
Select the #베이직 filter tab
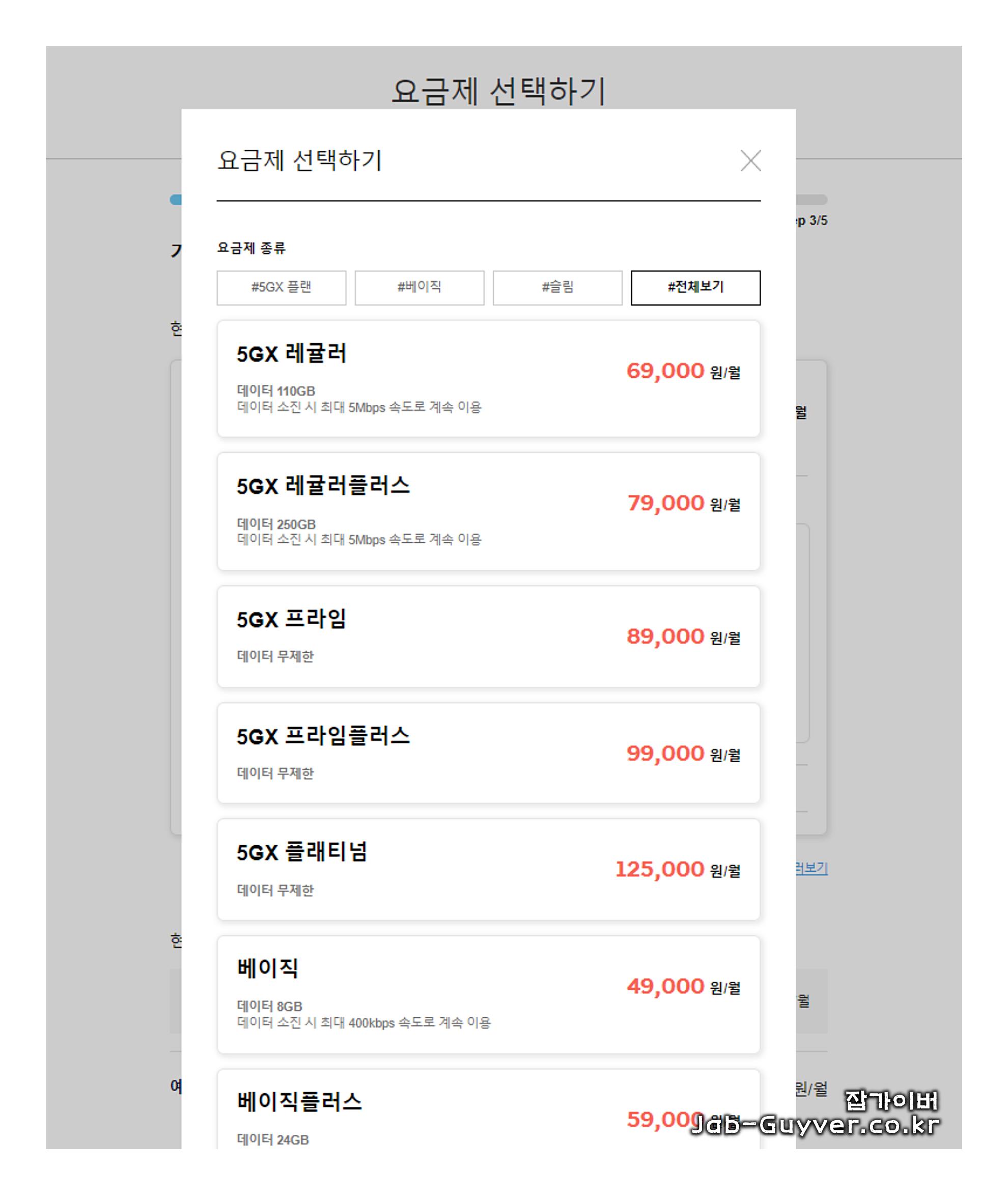(x=419, y=288)
